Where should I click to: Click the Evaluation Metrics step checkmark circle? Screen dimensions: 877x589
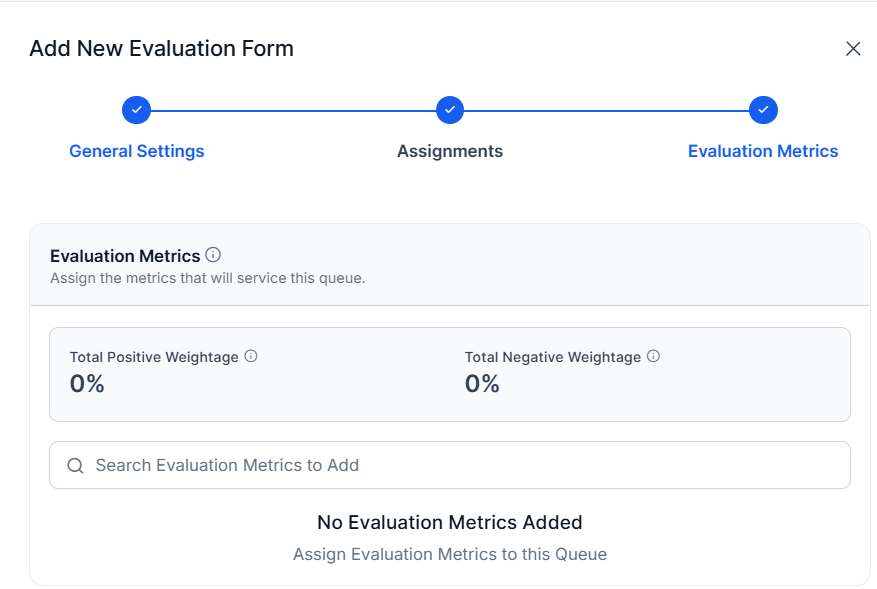tap(763, 110)
